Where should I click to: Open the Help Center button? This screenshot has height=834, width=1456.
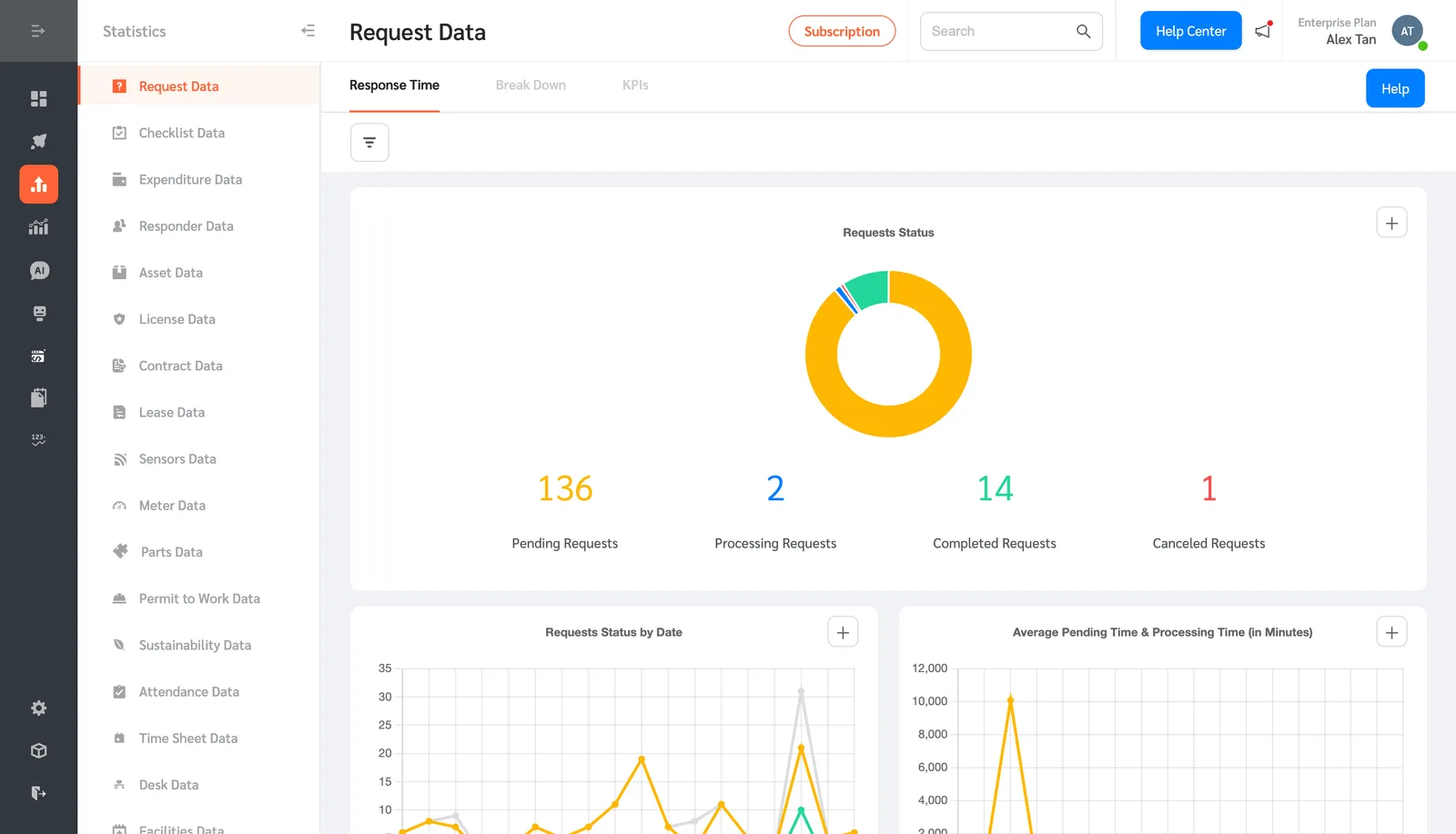[1190, 31]
